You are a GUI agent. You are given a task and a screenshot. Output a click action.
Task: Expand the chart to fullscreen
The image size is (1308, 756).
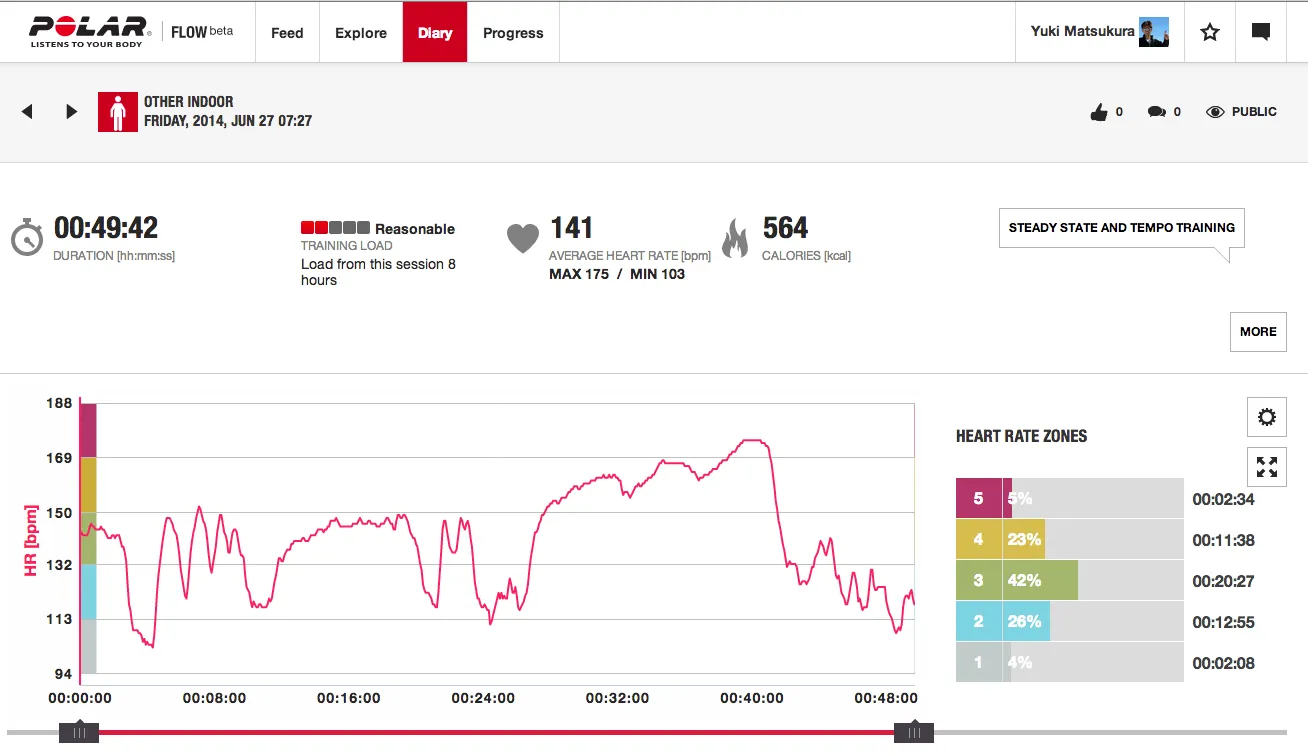[1266, 466]
